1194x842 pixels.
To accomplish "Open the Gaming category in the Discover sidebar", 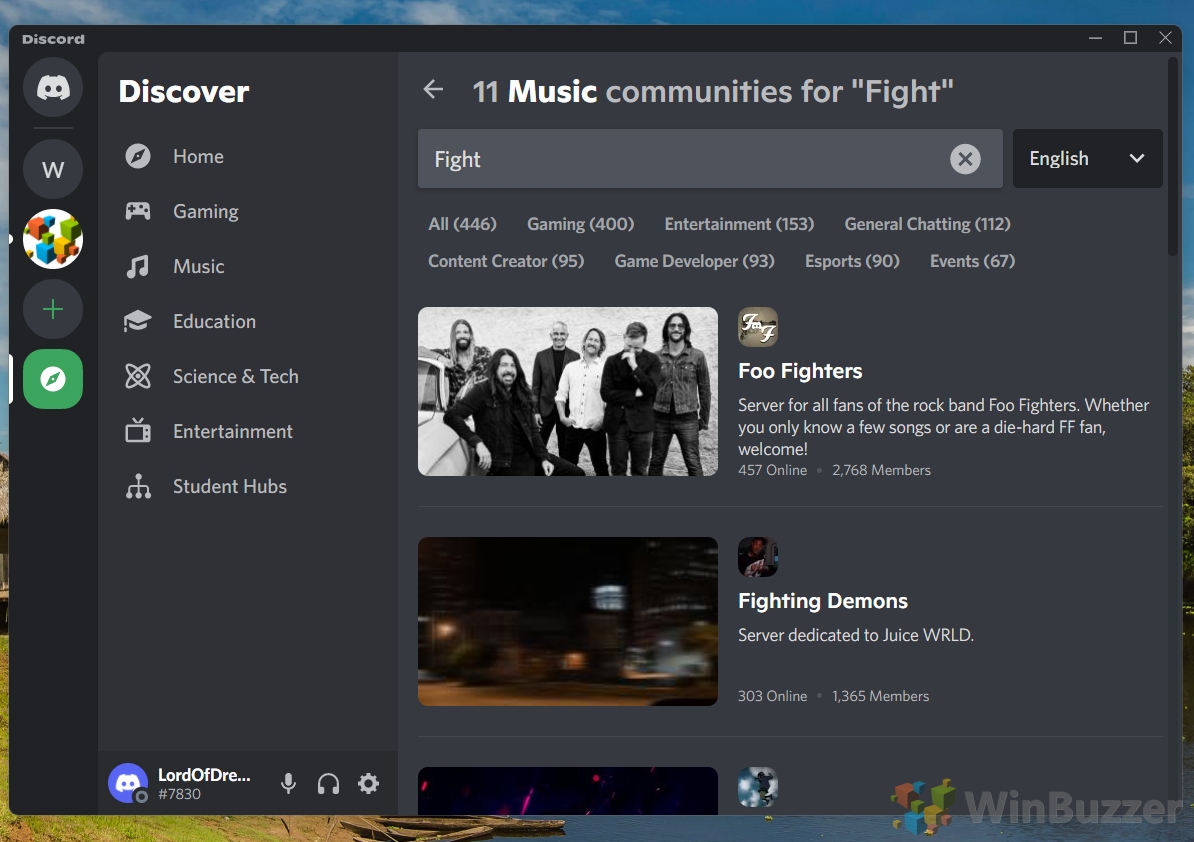I will click(248, 211).
